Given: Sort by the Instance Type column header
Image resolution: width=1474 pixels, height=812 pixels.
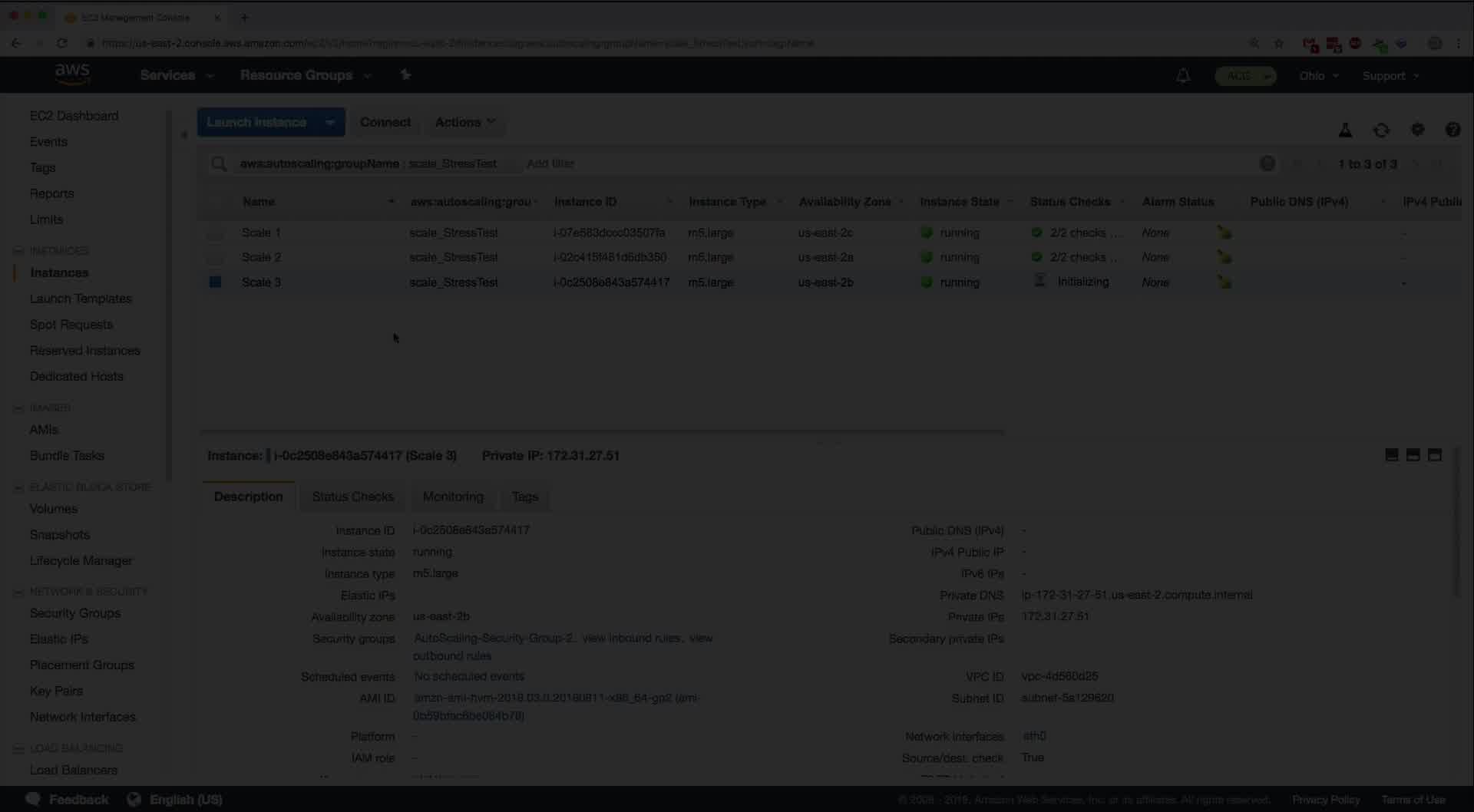Looking at the screenshot, I should pos(727,202).
